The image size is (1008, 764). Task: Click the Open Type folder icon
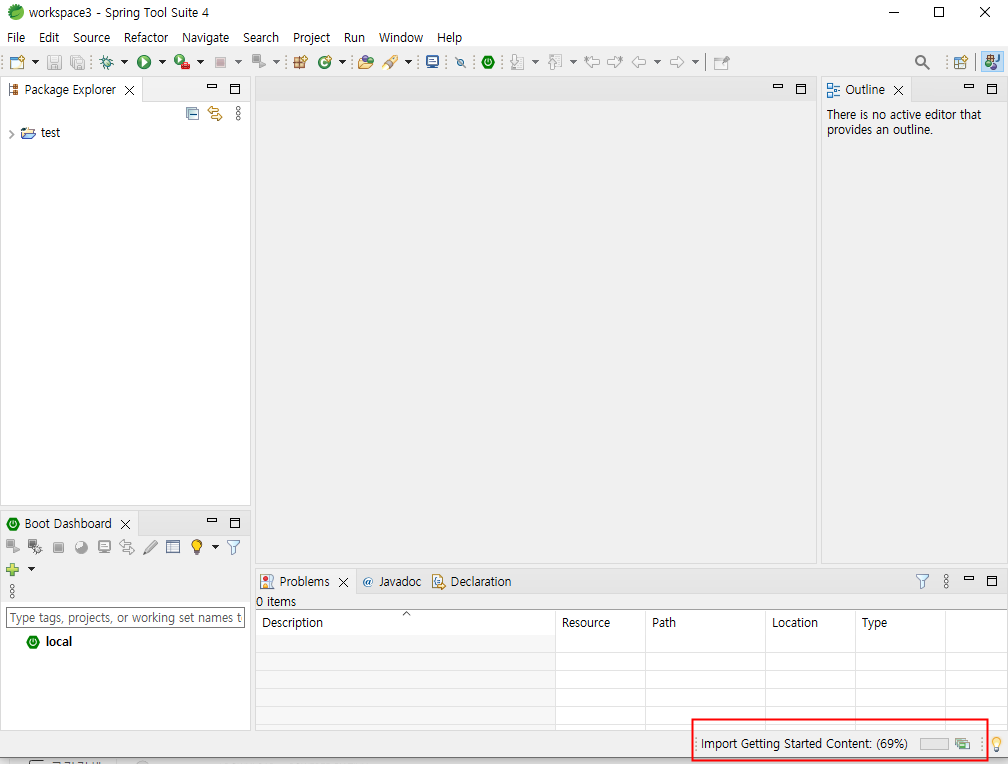coord(366,62)
